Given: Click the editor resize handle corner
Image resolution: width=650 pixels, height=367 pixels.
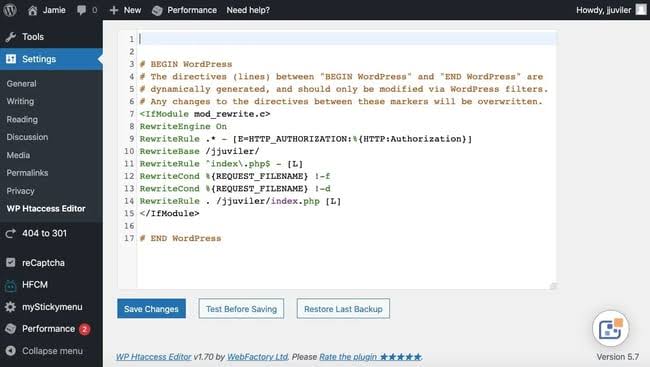Looking at the screenshot, I should [553, 286].
